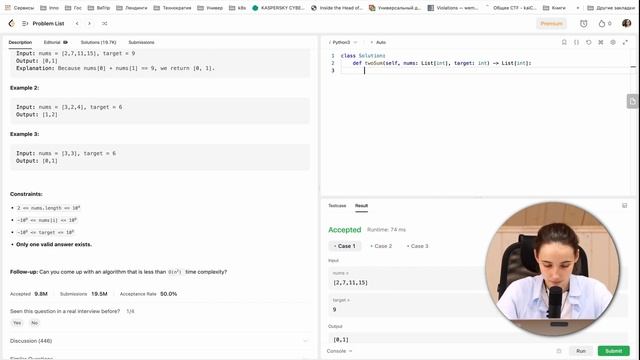
Task: Open the Другие закладки folder
Action: (611, 8)
